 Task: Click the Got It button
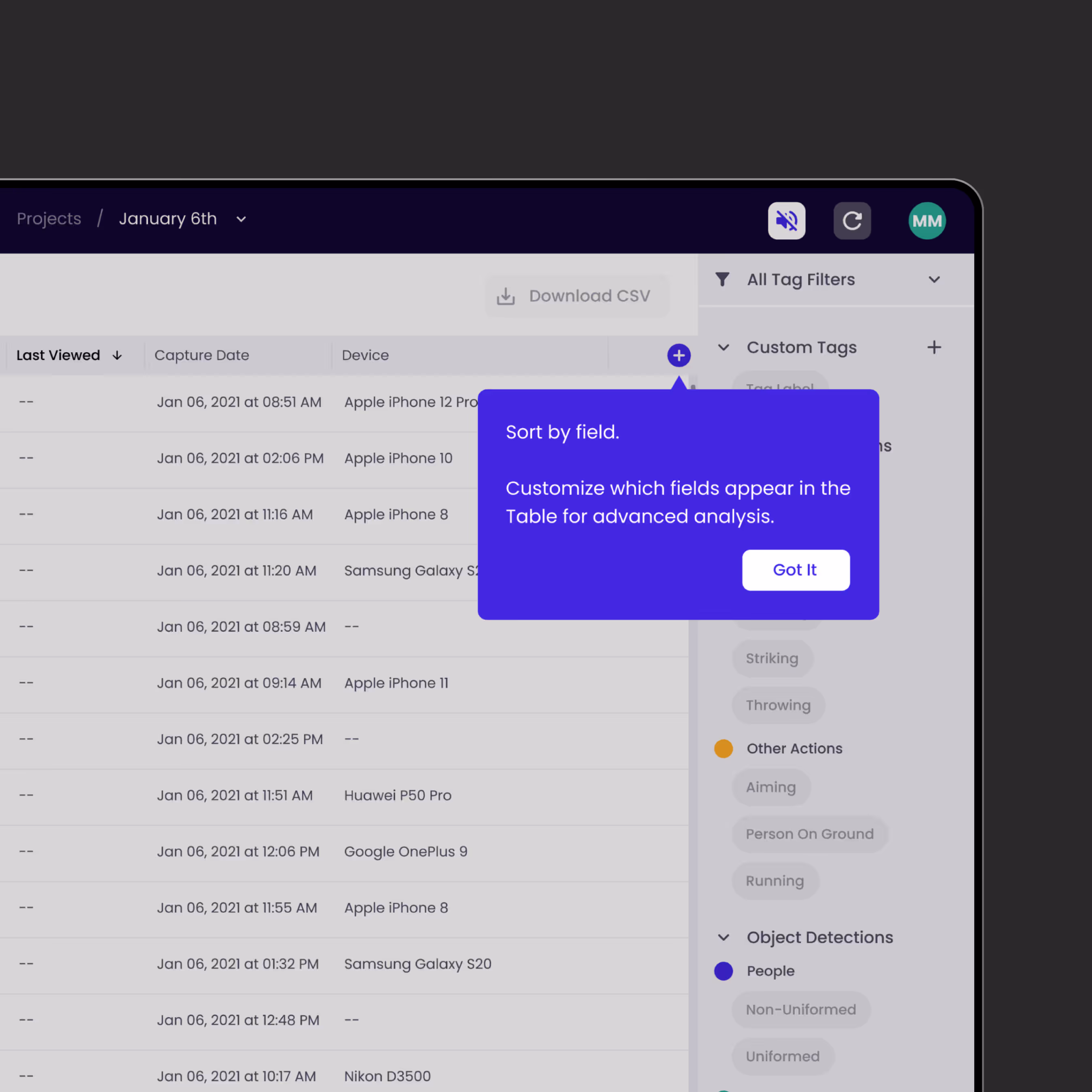coord(796,570)
